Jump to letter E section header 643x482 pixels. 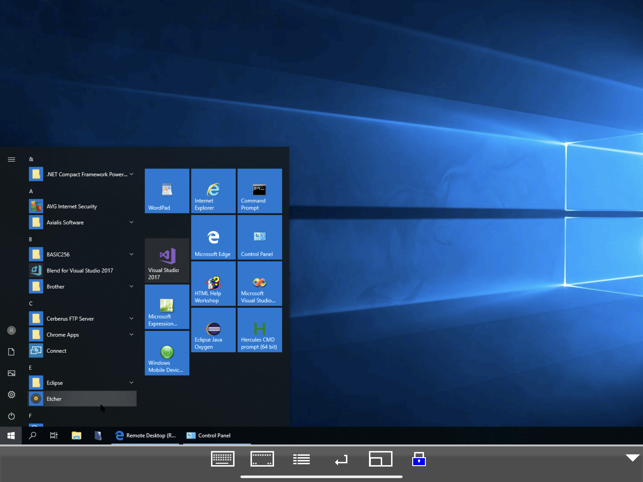[30, 368]
